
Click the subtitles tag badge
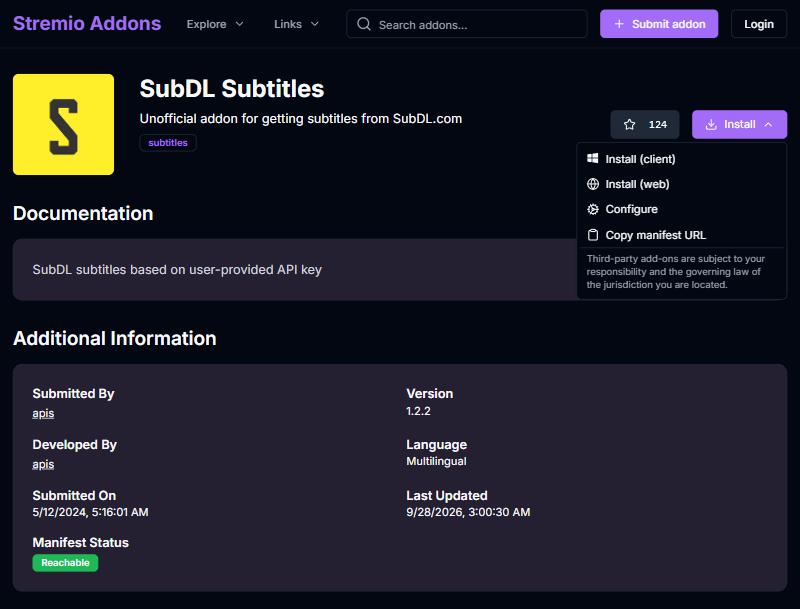(x=168, y=143)
